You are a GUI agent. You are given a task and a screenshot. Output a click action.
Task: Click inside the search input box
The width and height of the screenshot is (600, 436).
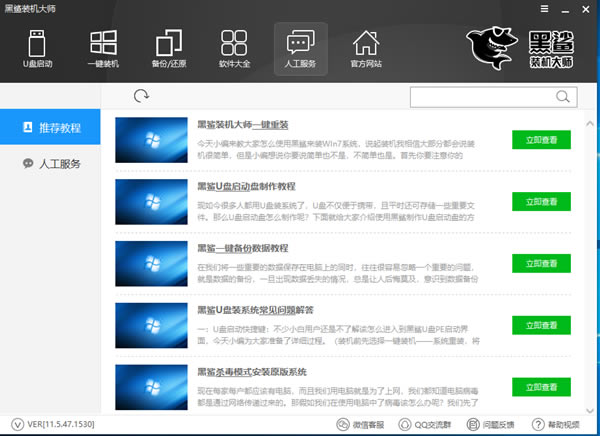click(494, 97)
